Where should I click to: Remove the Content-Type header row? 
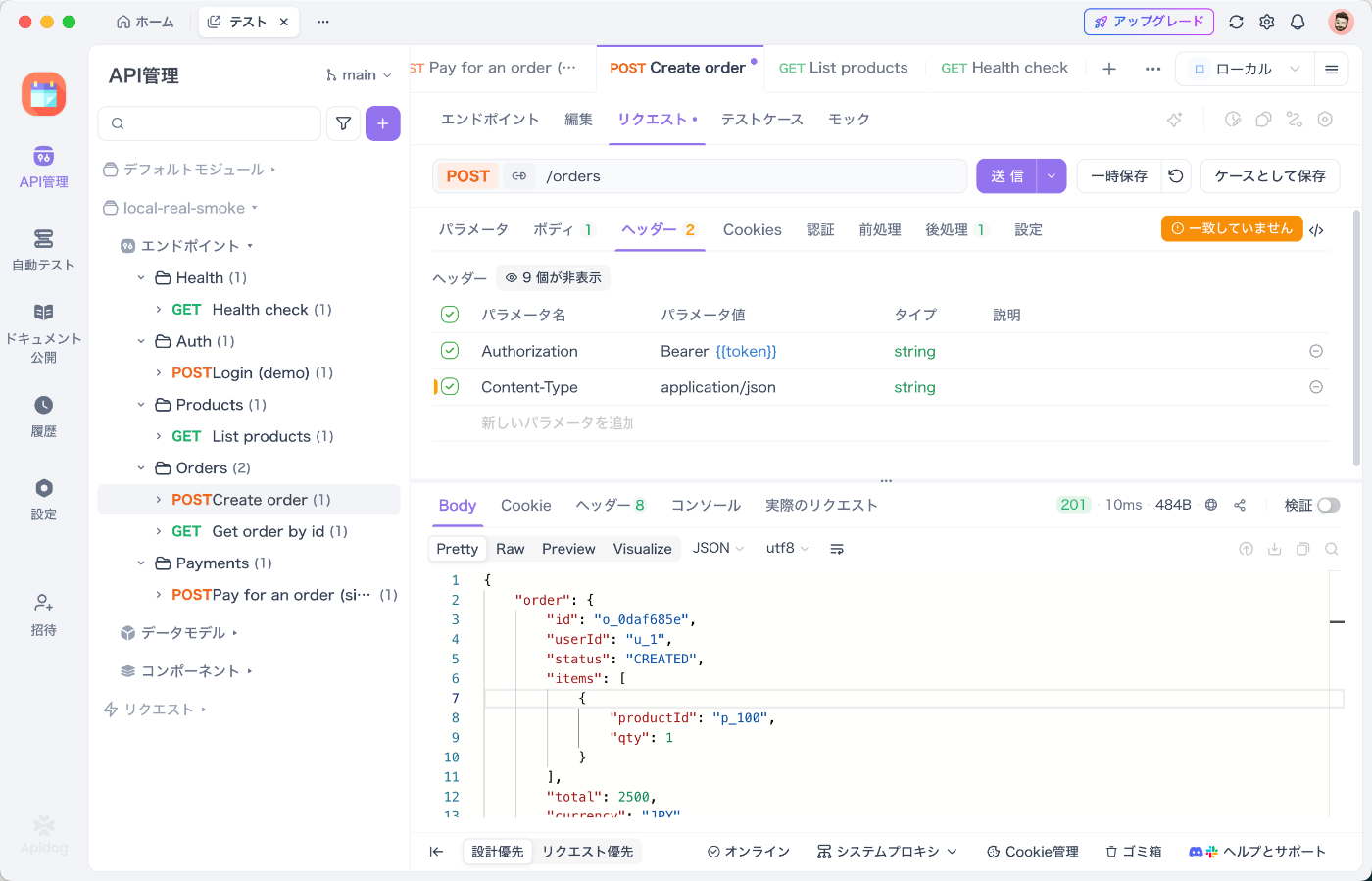pos(1316,387)
